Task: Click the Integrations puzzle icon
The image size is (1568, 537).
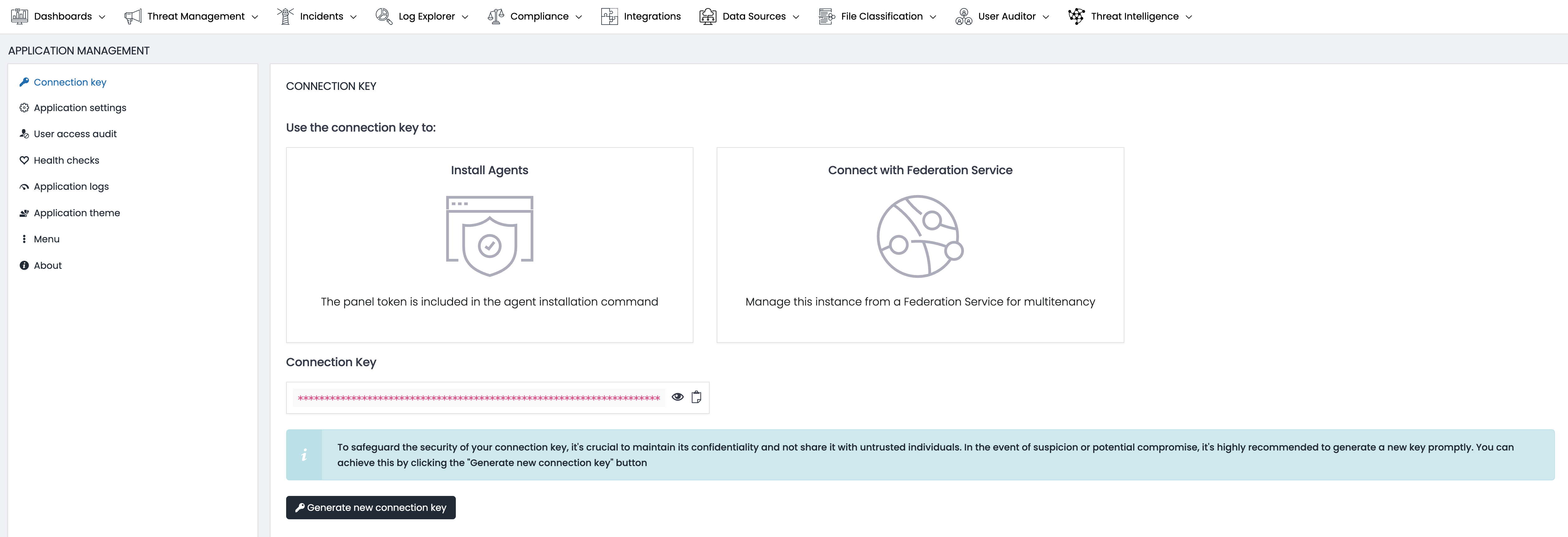Action: tap(609, 16)
